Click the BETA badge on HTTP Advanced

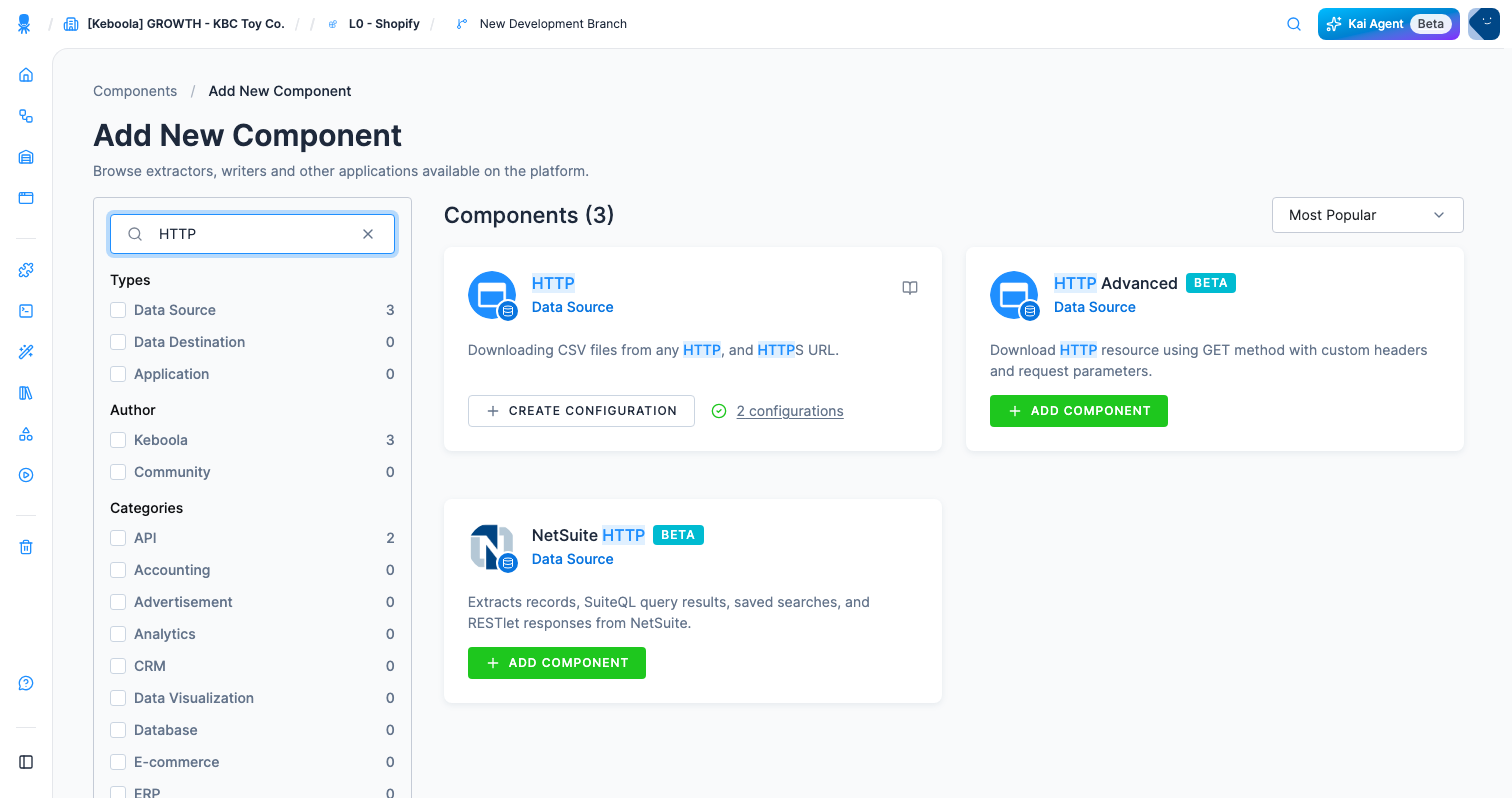tap(1211, 283)
